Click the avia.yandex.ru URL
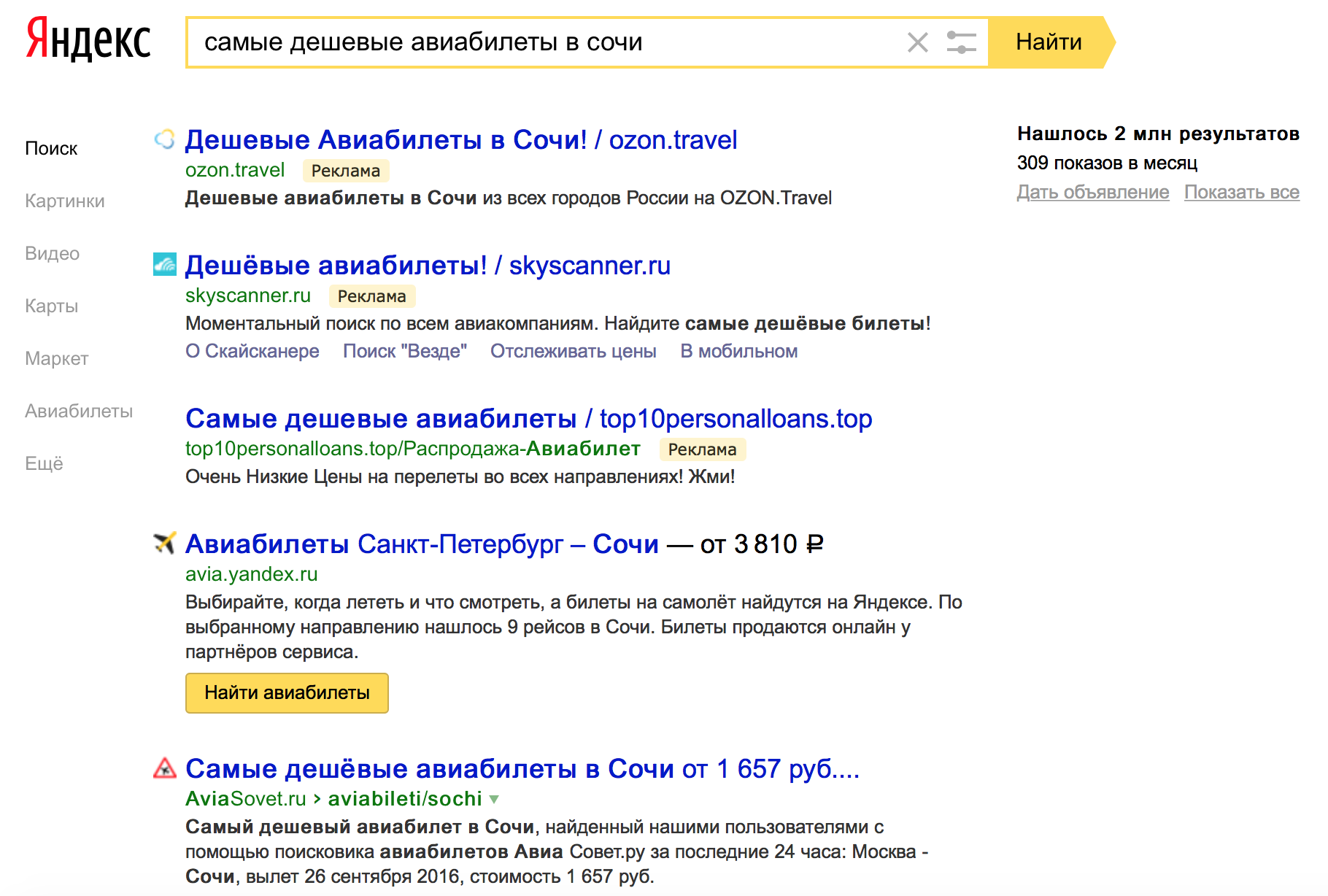Image resolution: width=1328 pixels, height=896 pixels. point(252,574)
